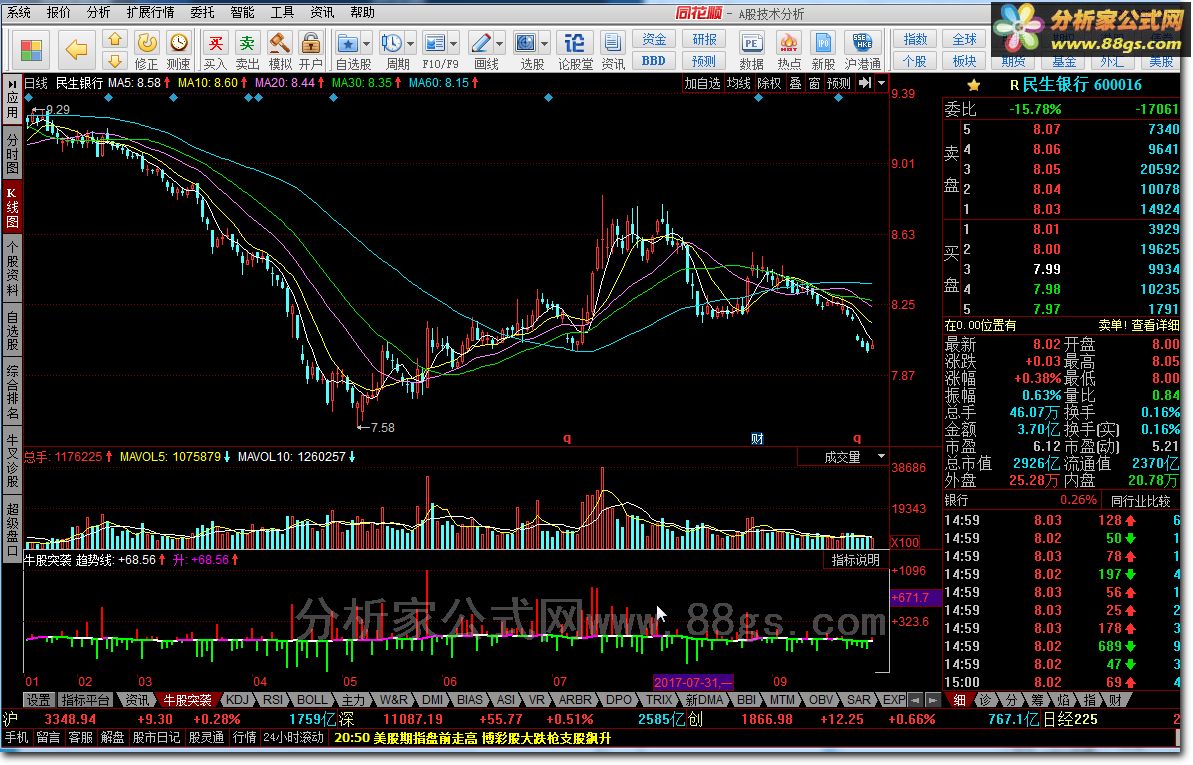The width and height of the screenshot is (1193, 765).
Task: Toggle the 叠 overlay option
Action: pyautogui.click(x=795, y=83)
